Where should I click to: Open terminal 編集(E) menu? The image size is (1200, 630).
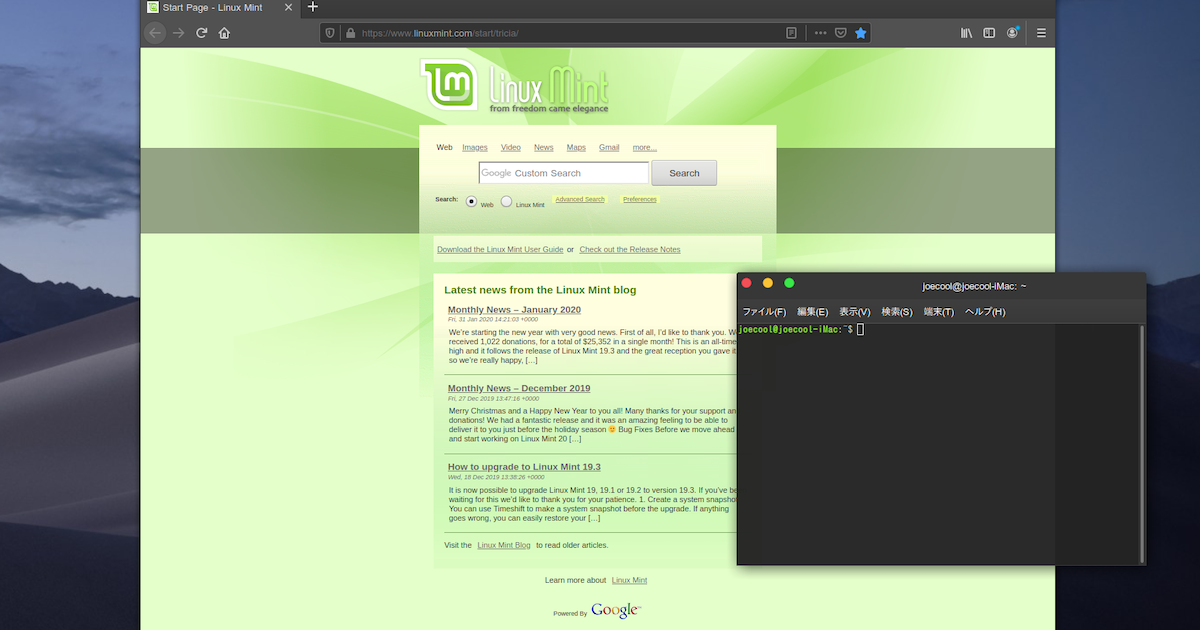click(x=812, y=312)
